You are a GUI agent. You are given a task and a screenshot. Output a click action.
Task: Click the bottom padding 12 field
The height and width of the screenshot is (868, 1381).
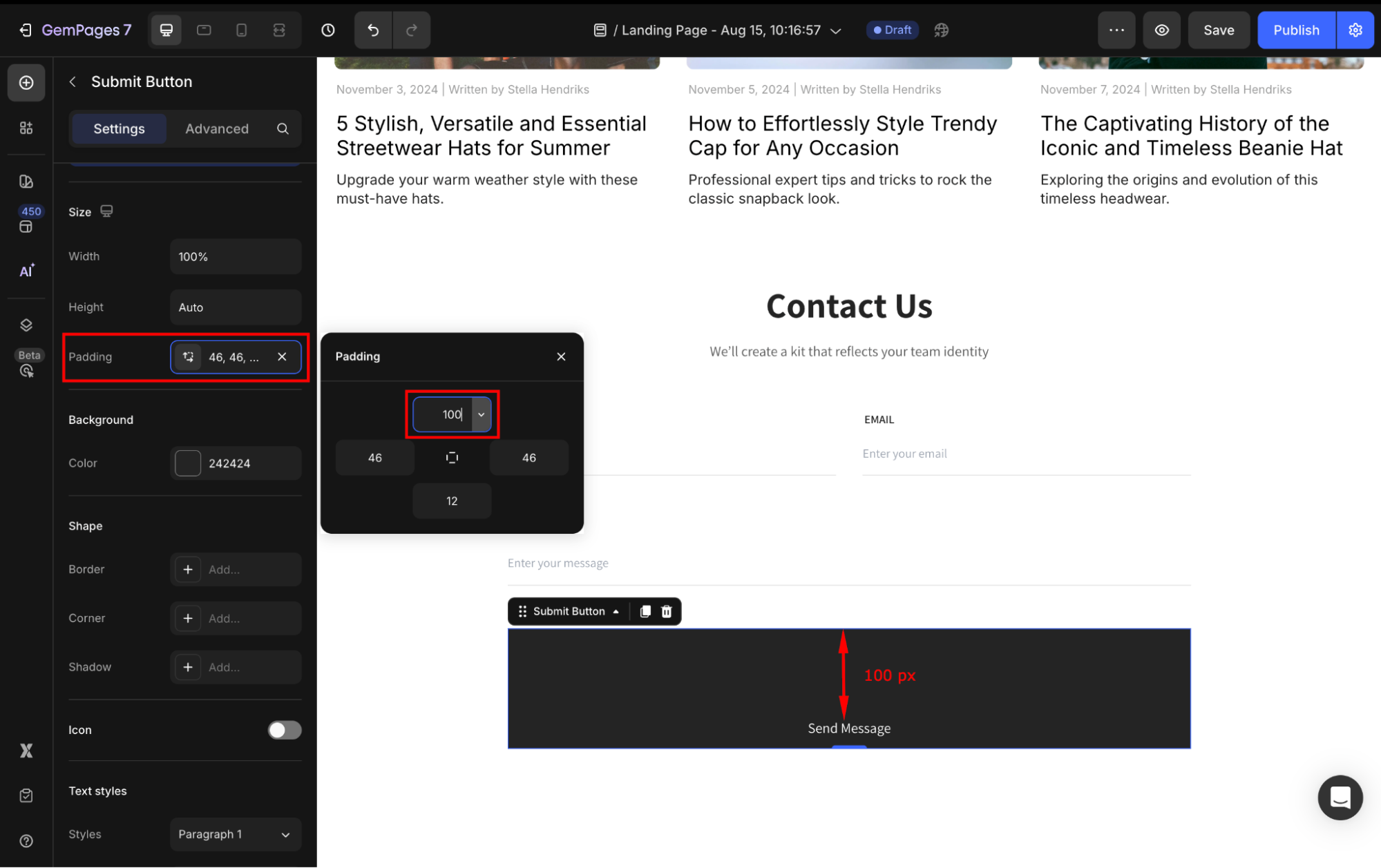point(452,501)
